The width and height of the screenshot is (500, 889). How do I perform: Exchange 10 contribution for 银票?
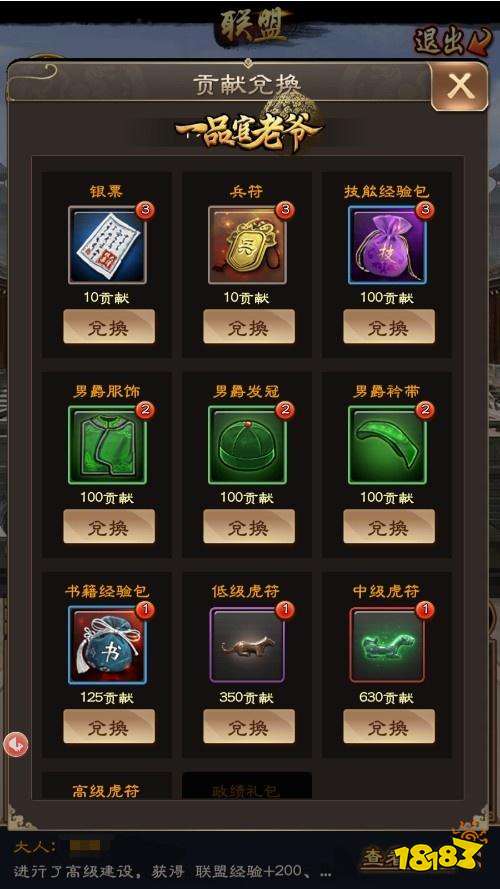(x=109, y=327)
